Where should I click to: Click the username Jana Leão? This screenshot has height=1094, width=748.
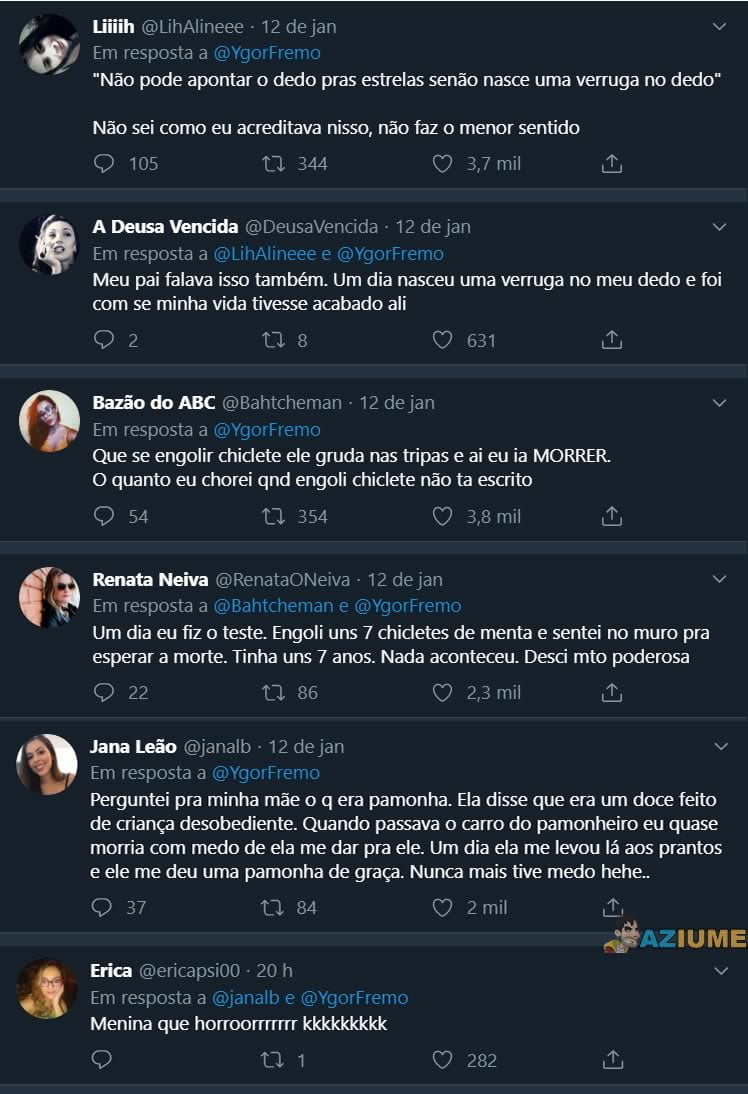tap(130, 745)
